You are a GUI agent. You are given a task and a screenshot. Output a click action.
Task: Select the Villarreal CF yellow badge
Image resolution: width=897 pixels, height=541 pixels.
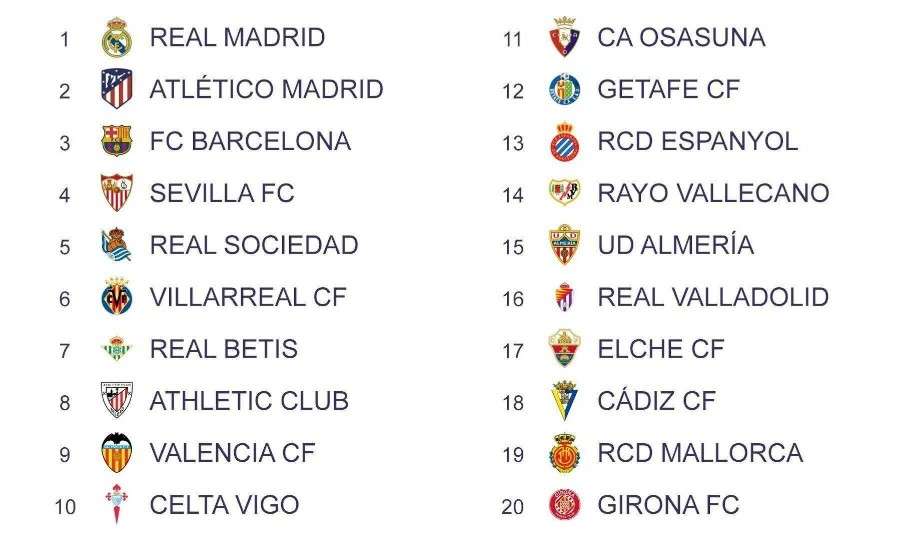tap(116, 297)
